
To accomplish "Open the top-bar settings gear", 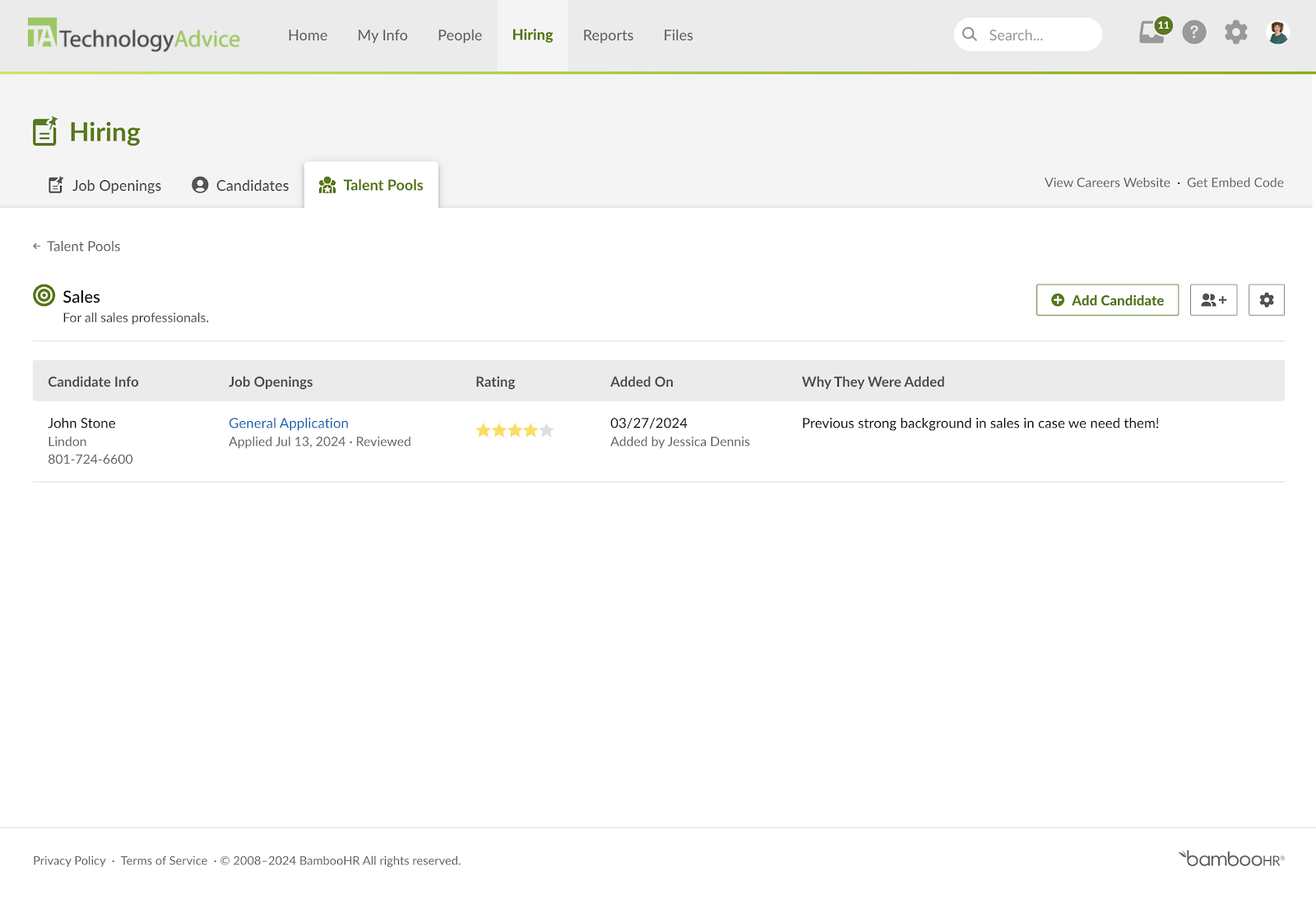I will click(1235, 33).
